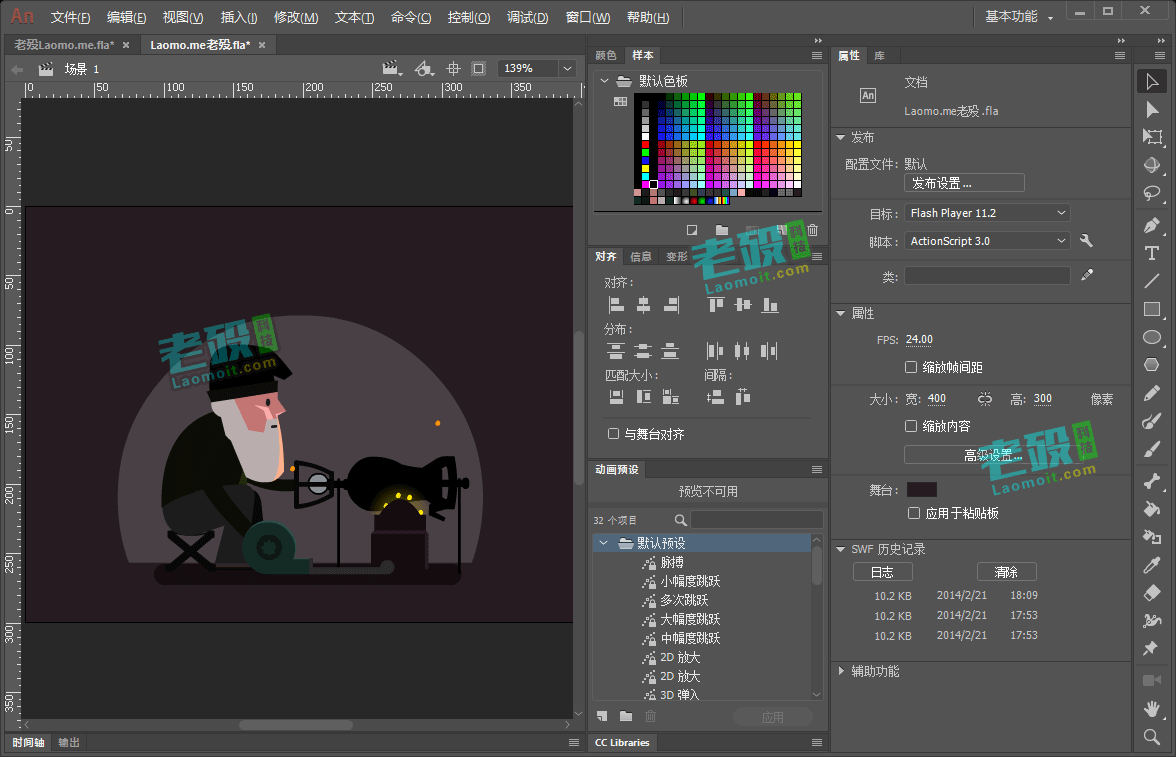This screenshot has width=1176, height=757.
Task: Open Flash Player 11.2 target dropdown
Action: [x=987, y=213]
